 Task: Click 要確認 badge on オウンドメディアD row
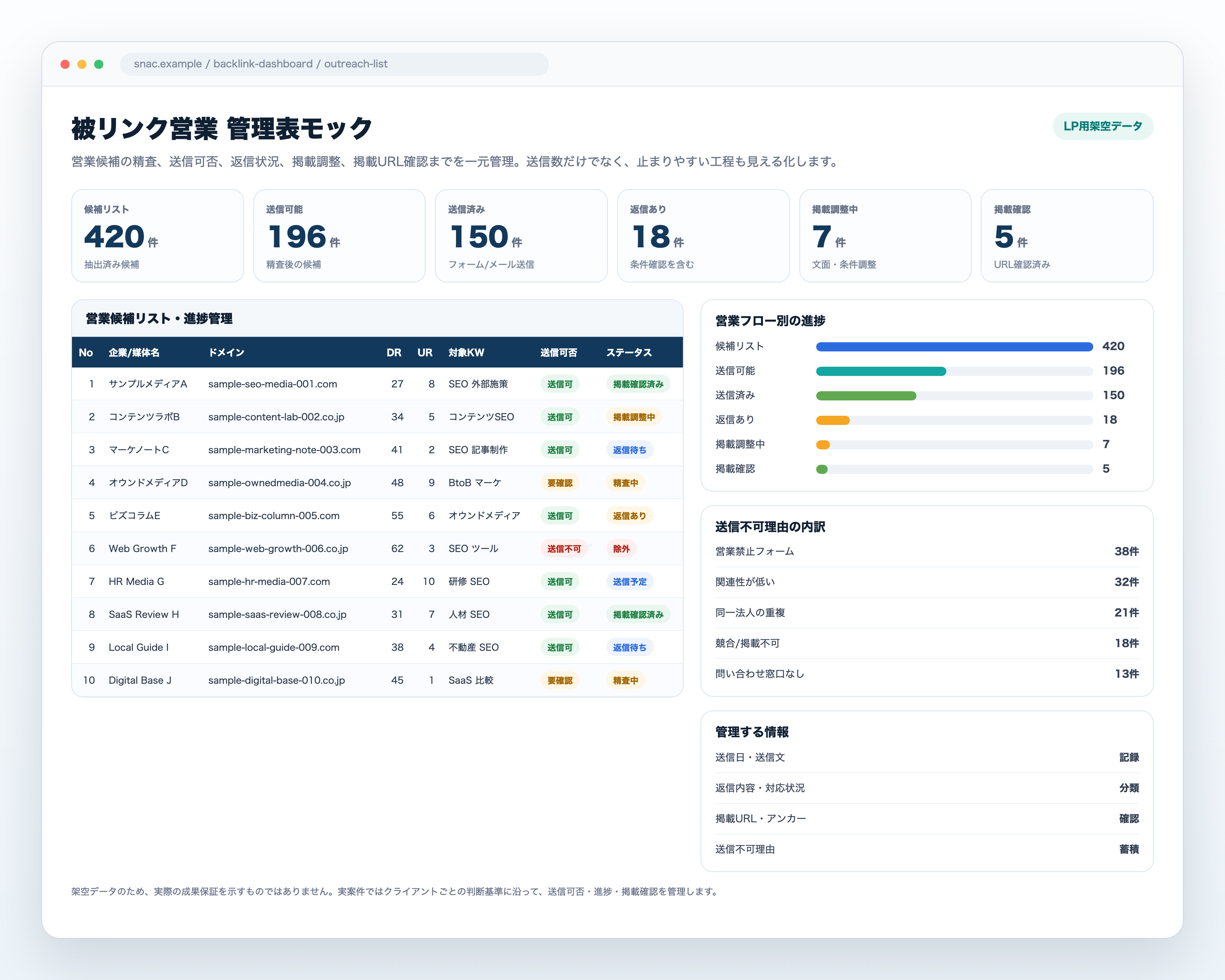point(560,483)
